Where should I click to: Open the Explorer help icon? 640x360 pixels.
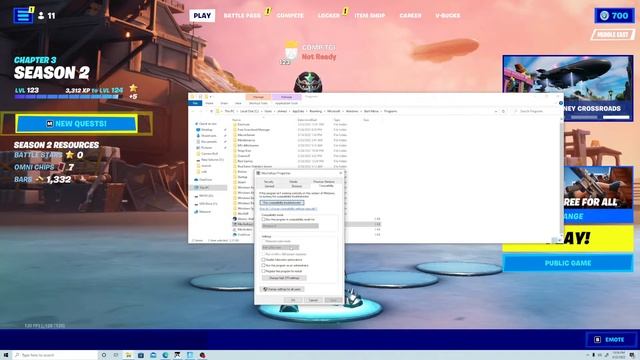pyautogui.click(x=561, y=103)
